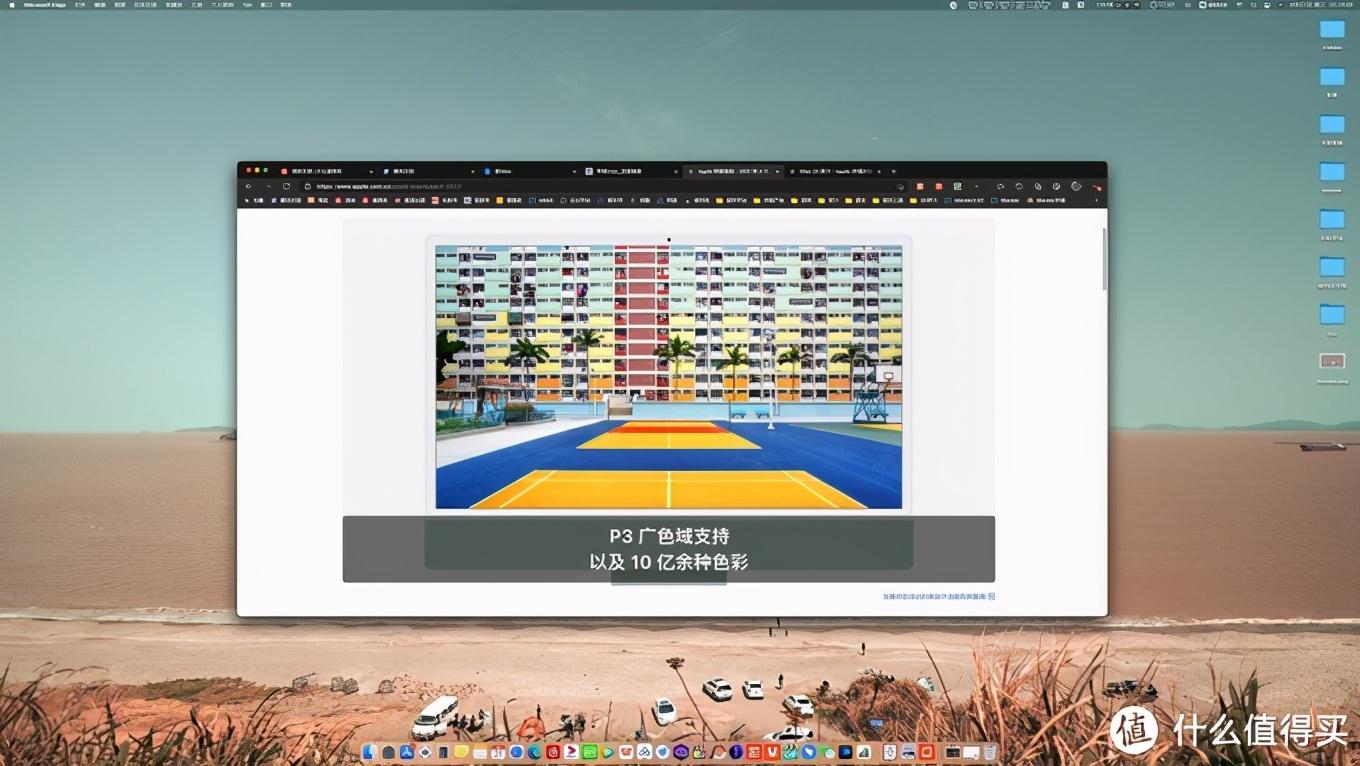This screenshot has height=766, width=1360.
Task: Open a new tab with the plus button
Action: pyautogui.click(x=893, y=171)
